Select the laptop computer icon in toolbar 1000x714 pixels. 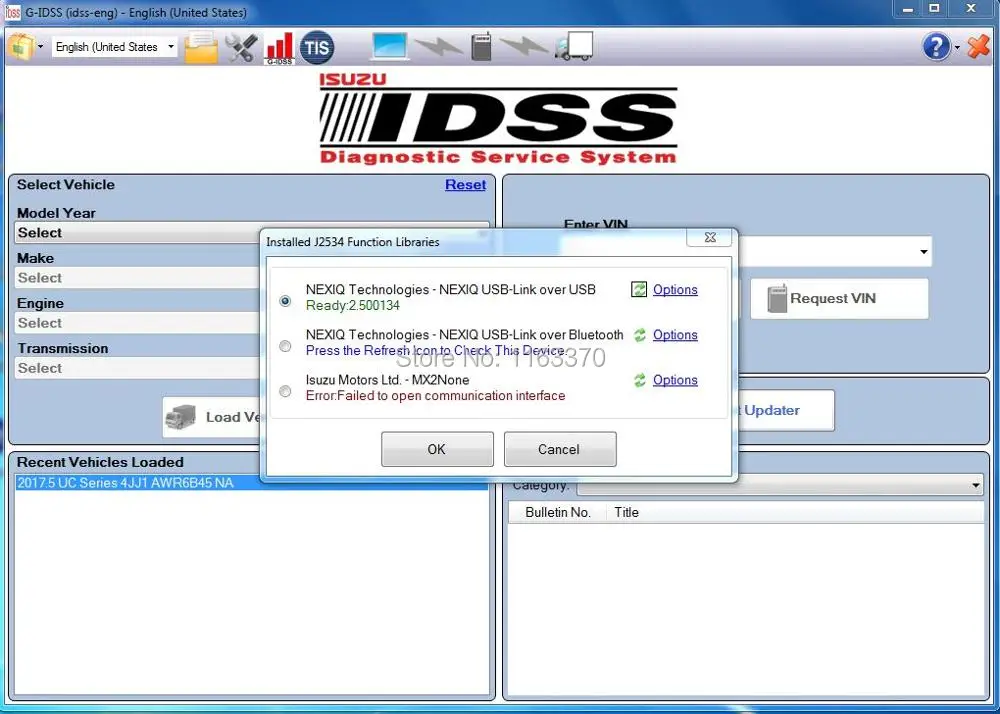tap(390, 47)
